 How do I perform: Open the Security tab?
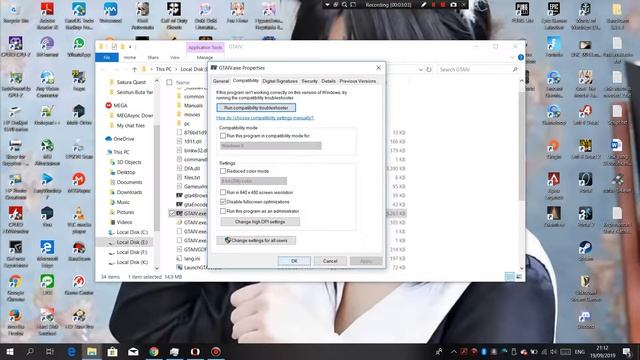tap(309, 81)
